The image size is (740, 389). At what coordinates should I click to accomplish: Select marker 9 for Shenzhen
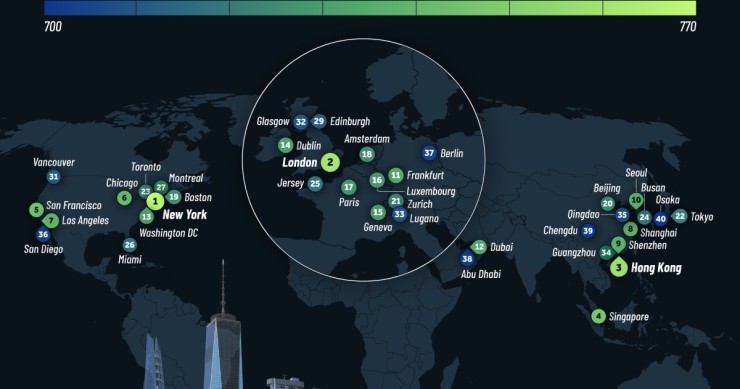[619, 244]
